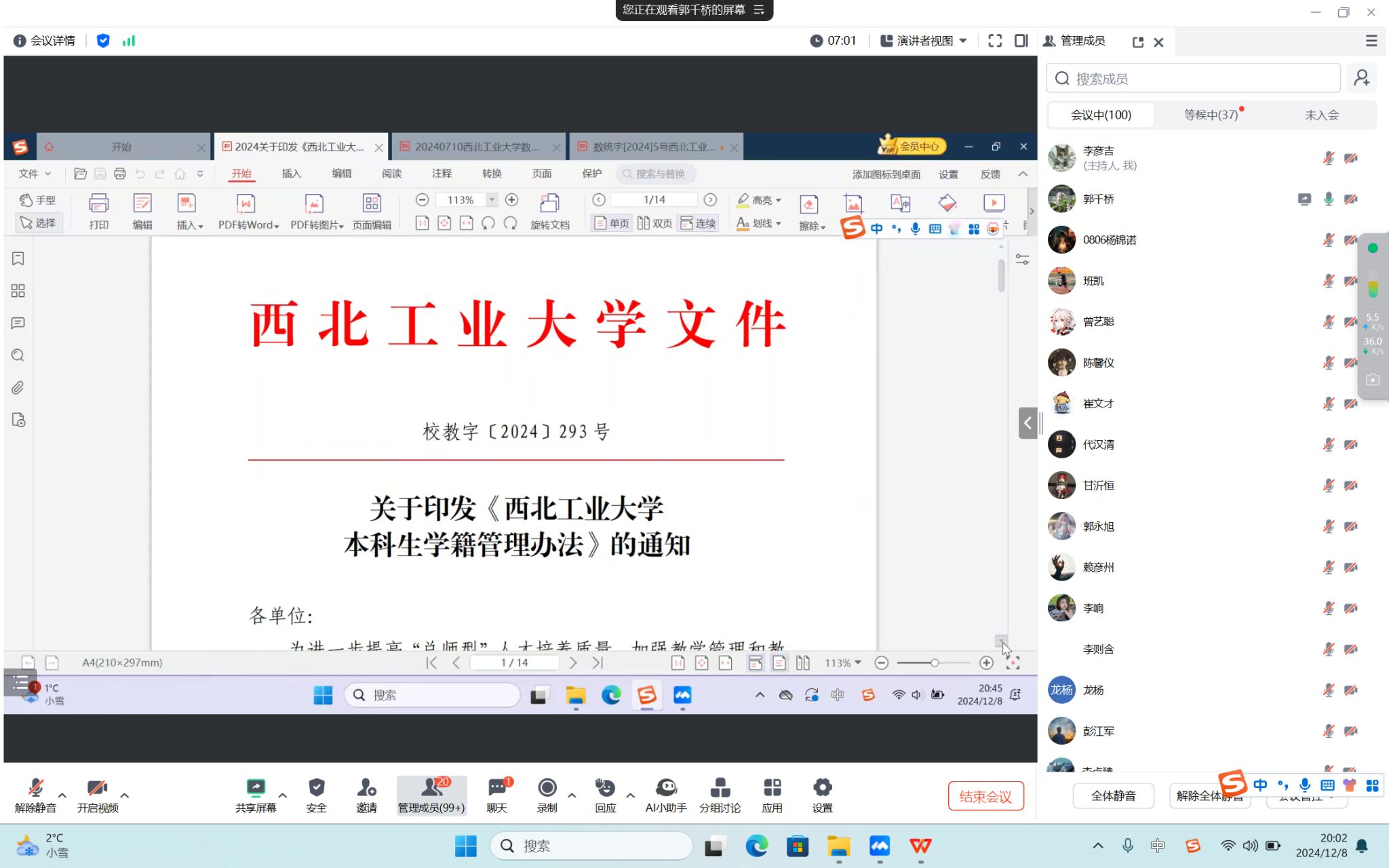Expand the arrow next to 回应

[630, 795]
